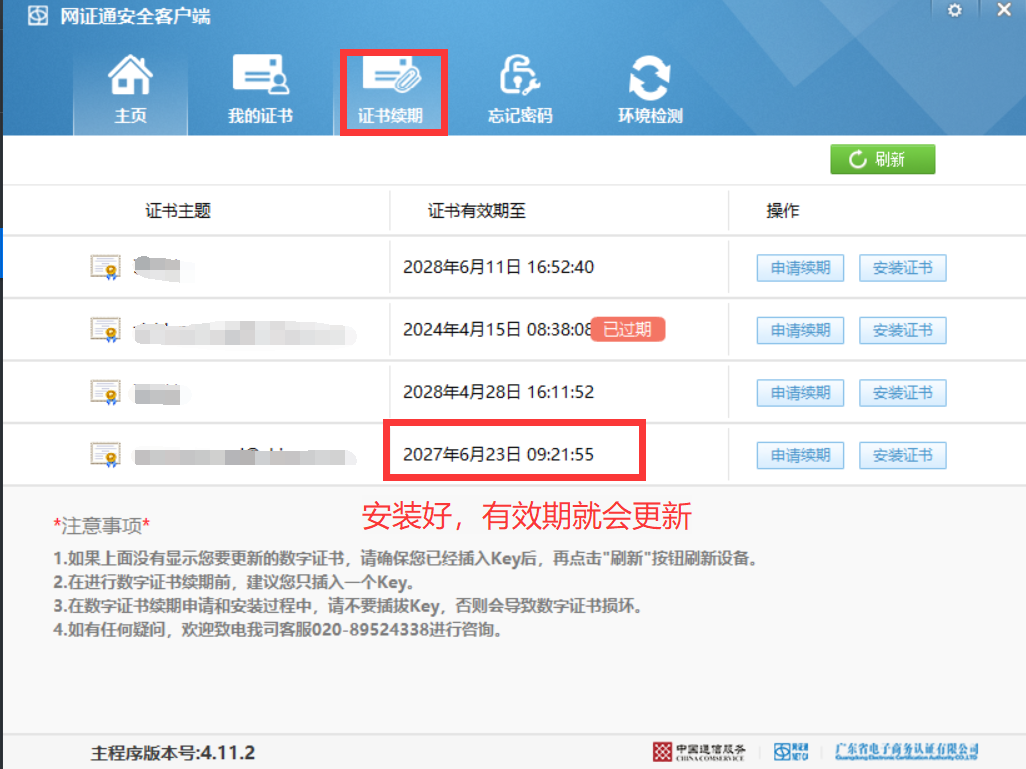
Task: Click 安装证书 for certificate expiring 2028年6月11日
Action: [902, 268]
